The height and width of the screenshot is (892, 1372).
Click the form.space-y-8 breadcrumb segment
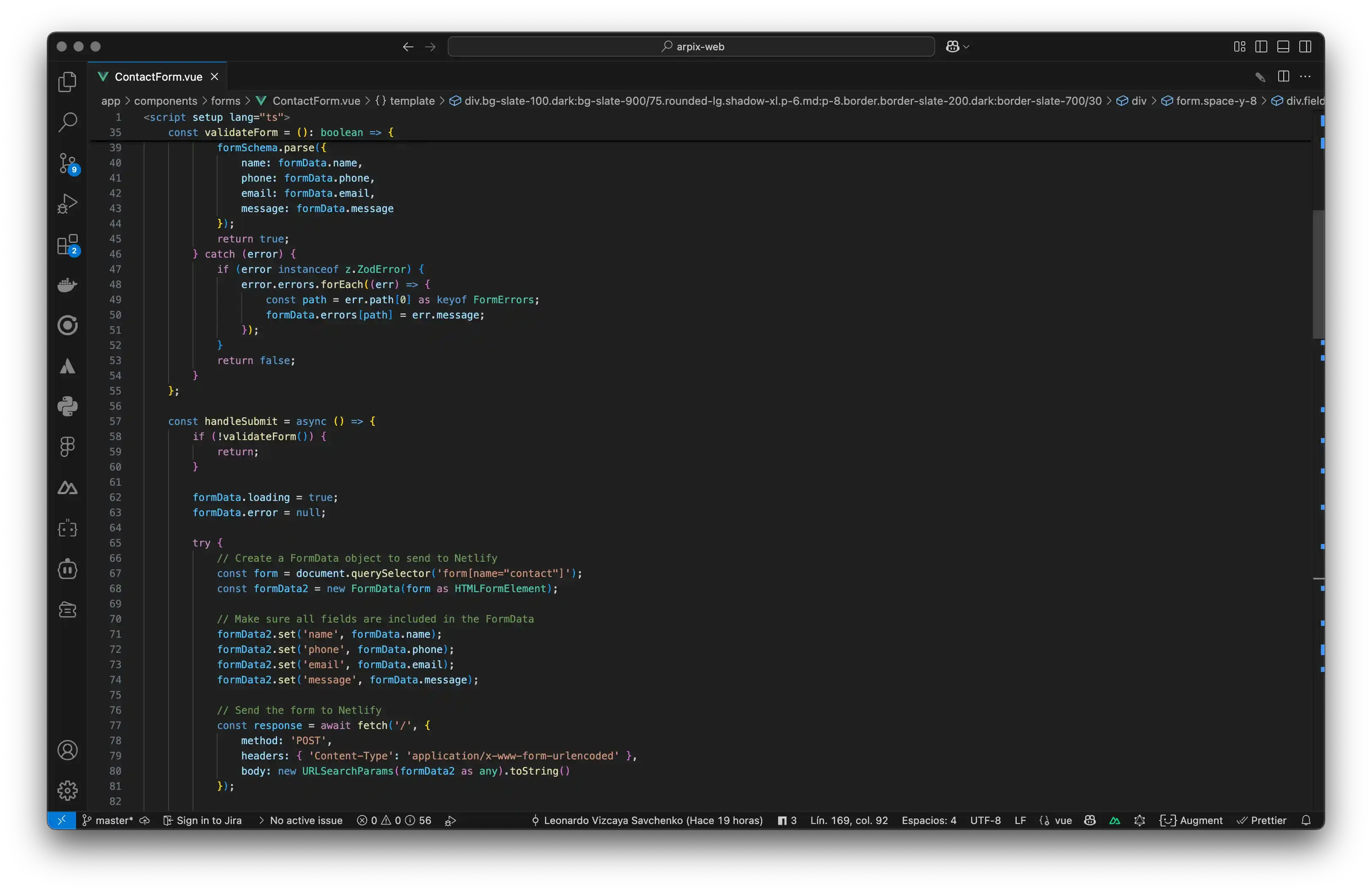coord(1209,101)
